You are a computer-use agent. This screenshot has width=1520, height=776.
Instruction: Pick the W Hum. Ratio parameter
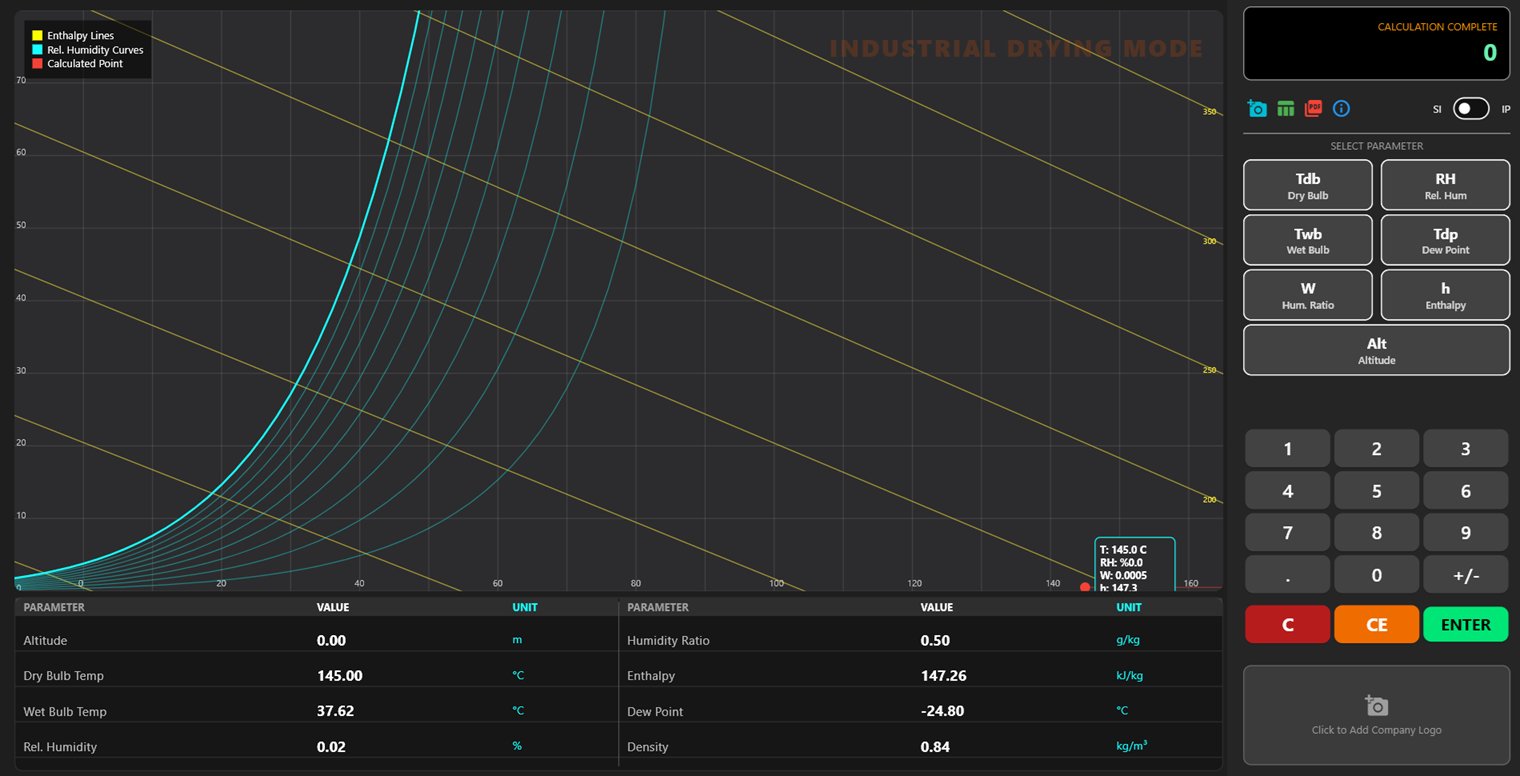click(x=1307, y=295)
